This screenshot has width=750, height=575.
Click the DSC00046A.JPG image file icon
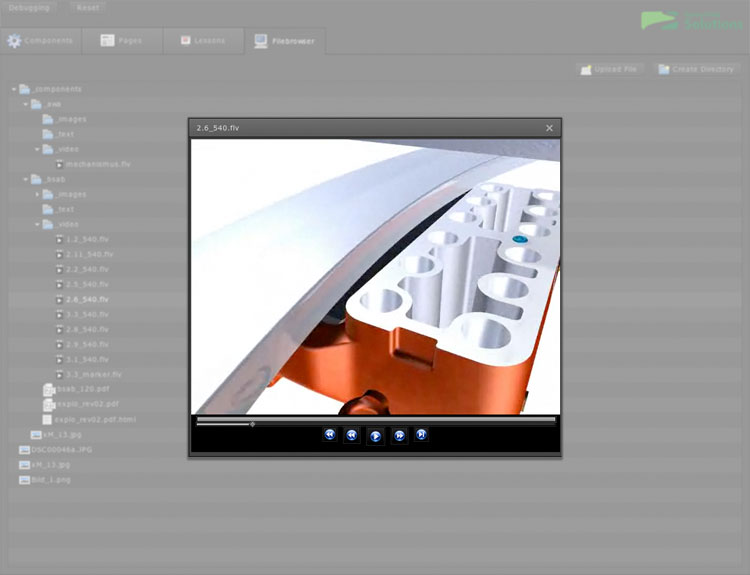(x=24, y=450)
